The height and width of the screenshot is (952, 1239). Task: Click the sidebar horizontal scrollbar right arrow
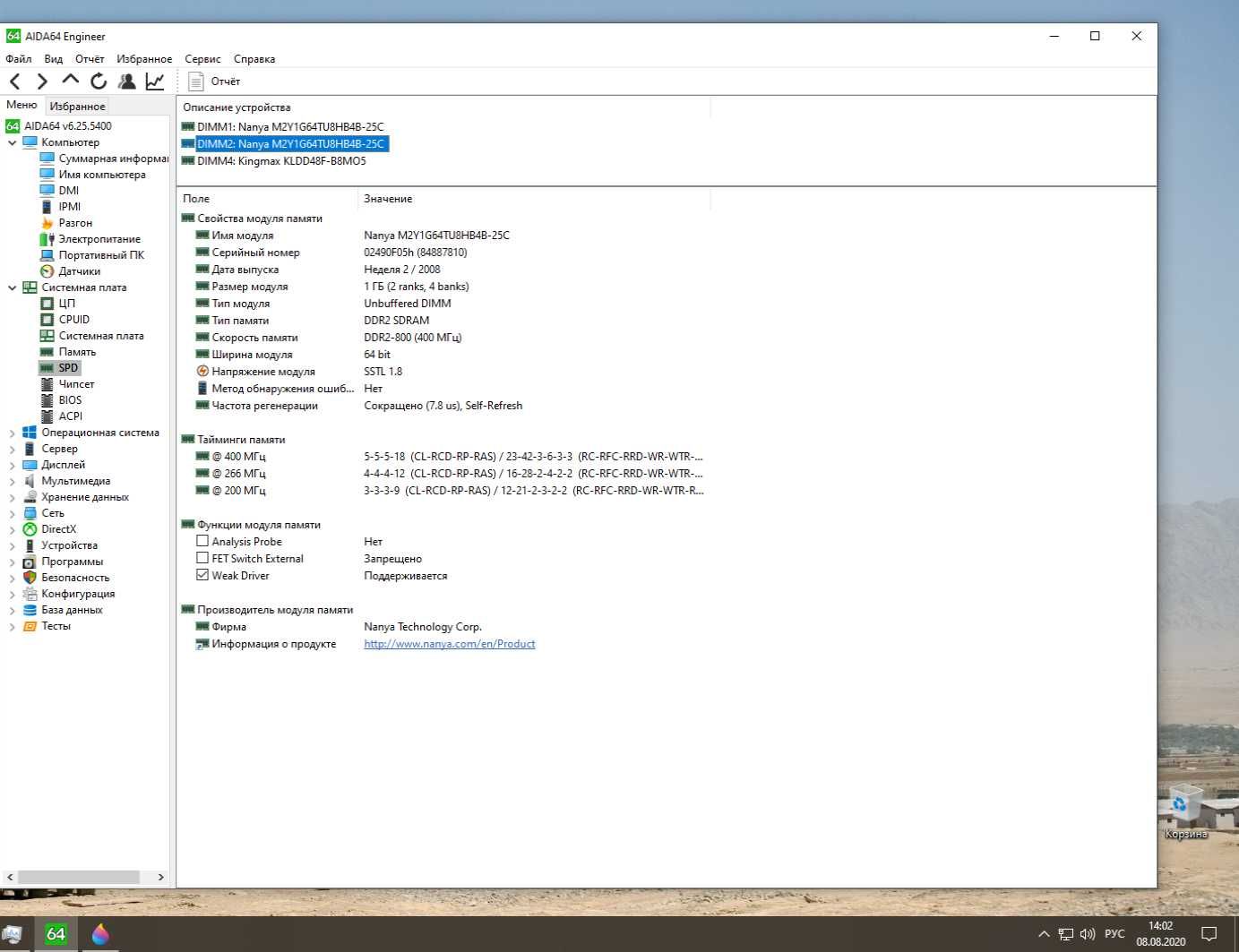tap(161, 877)
